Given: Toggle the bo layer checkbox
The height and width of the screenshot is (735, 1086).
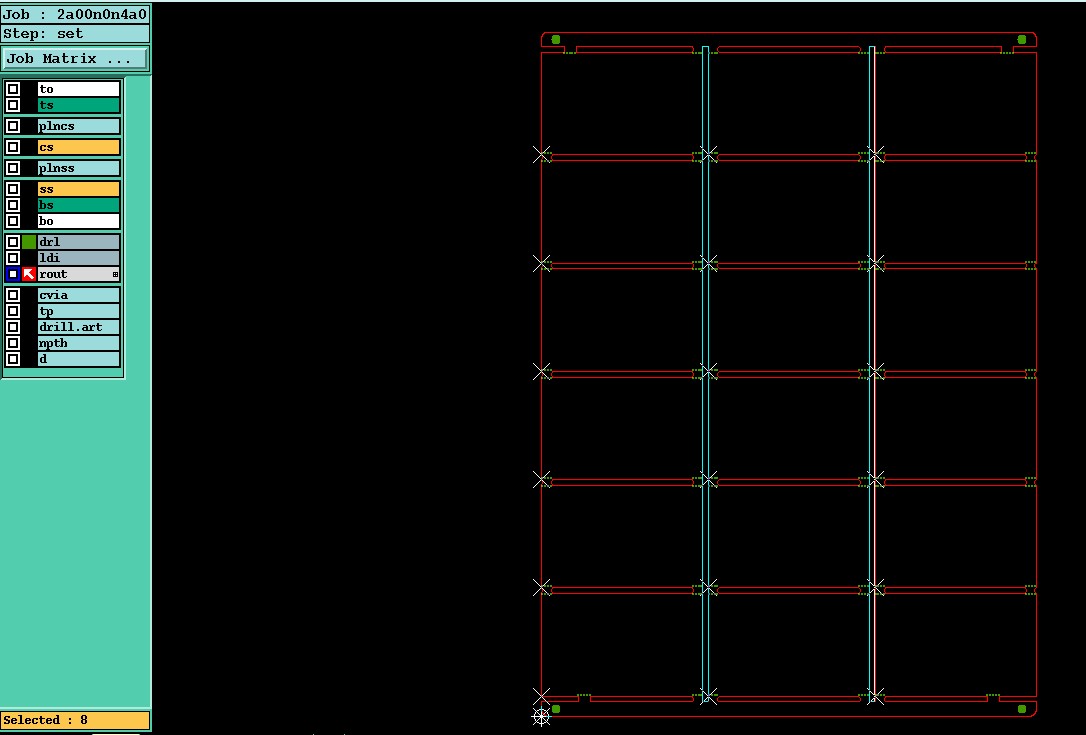Looking at the screenshot, I should coord(13,221).
